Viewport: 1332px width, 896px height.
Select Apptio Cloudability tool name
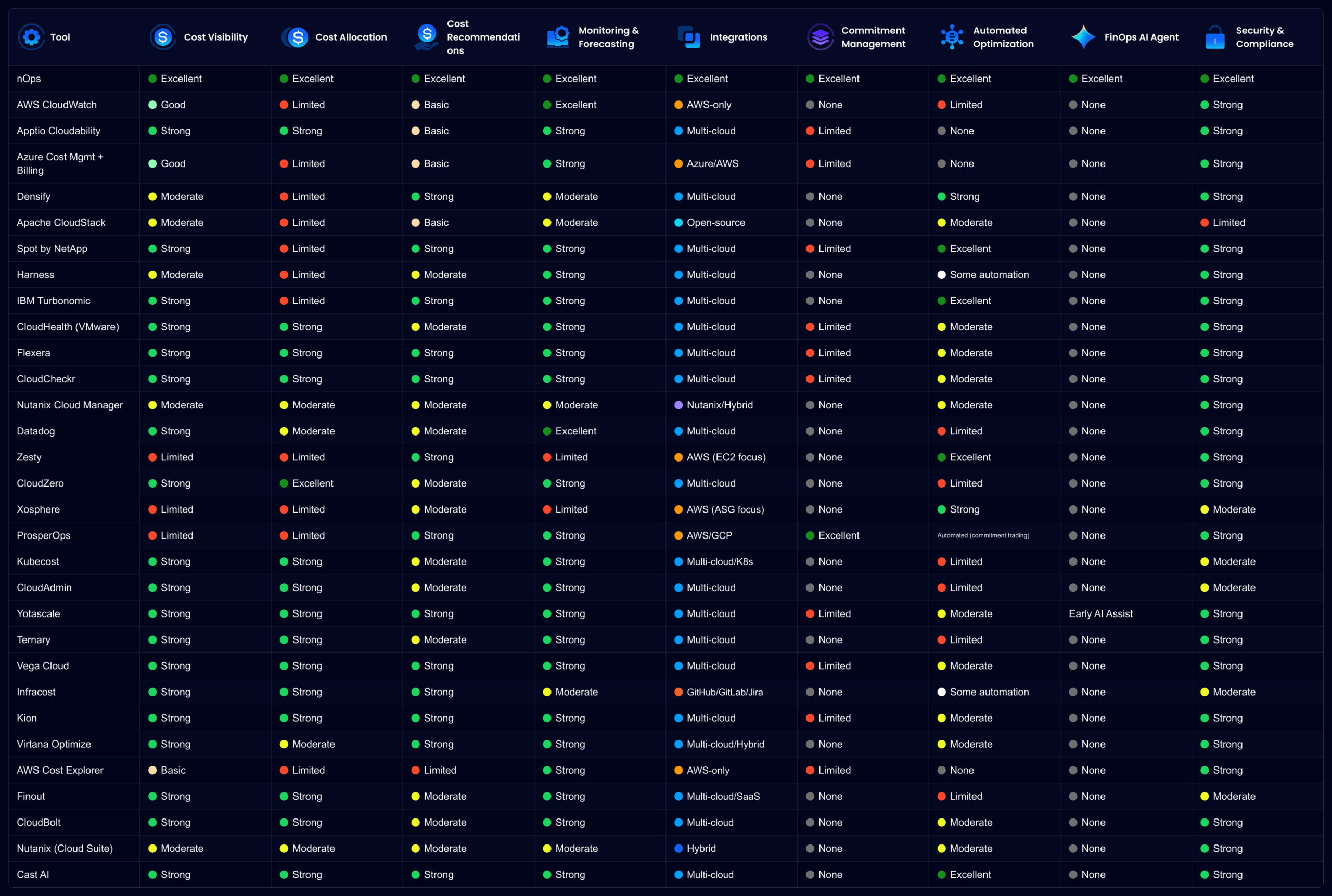tap(58, 131)
